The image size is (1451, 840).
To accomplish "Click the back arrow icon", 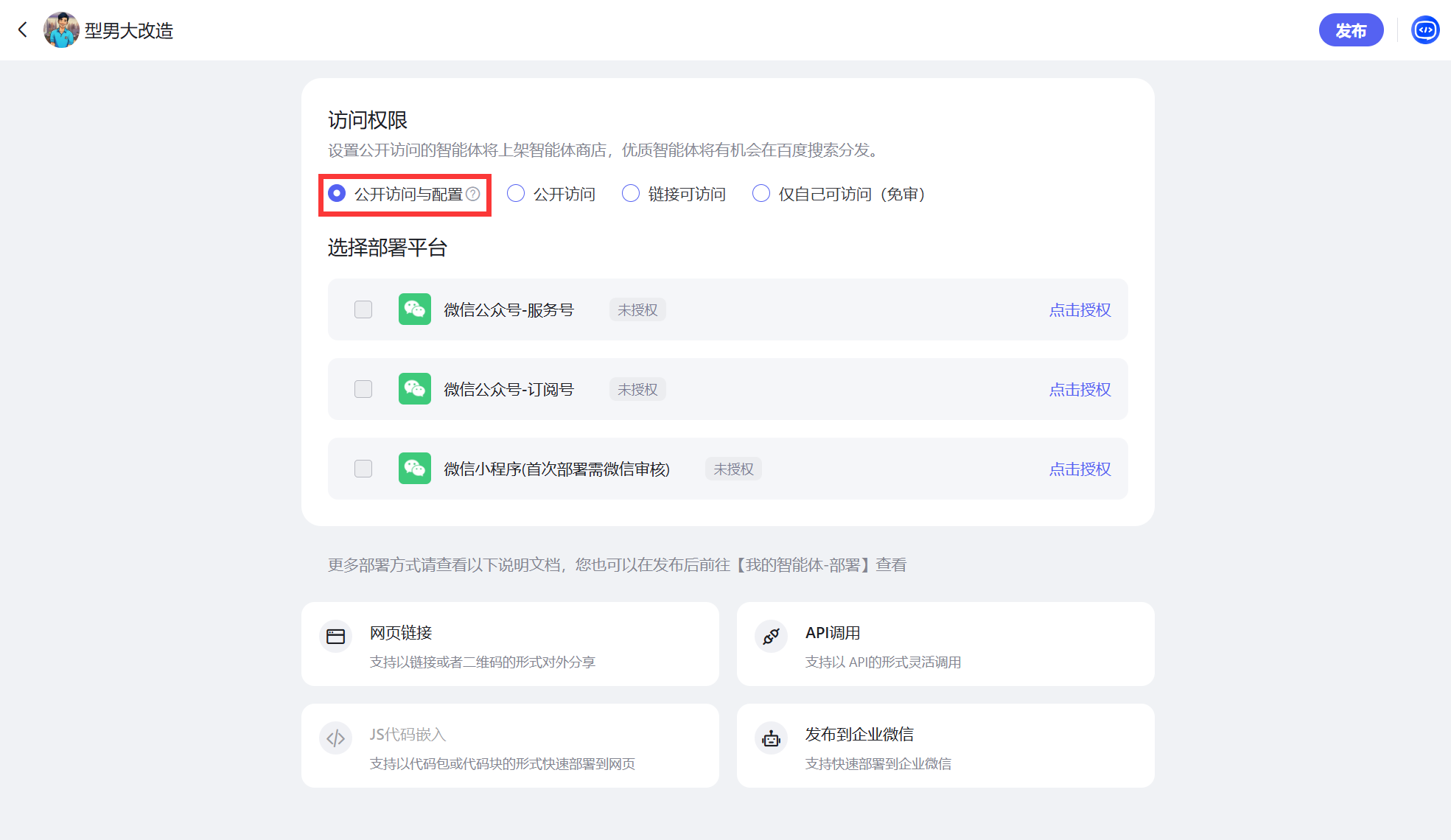I will tap(23, 29).
